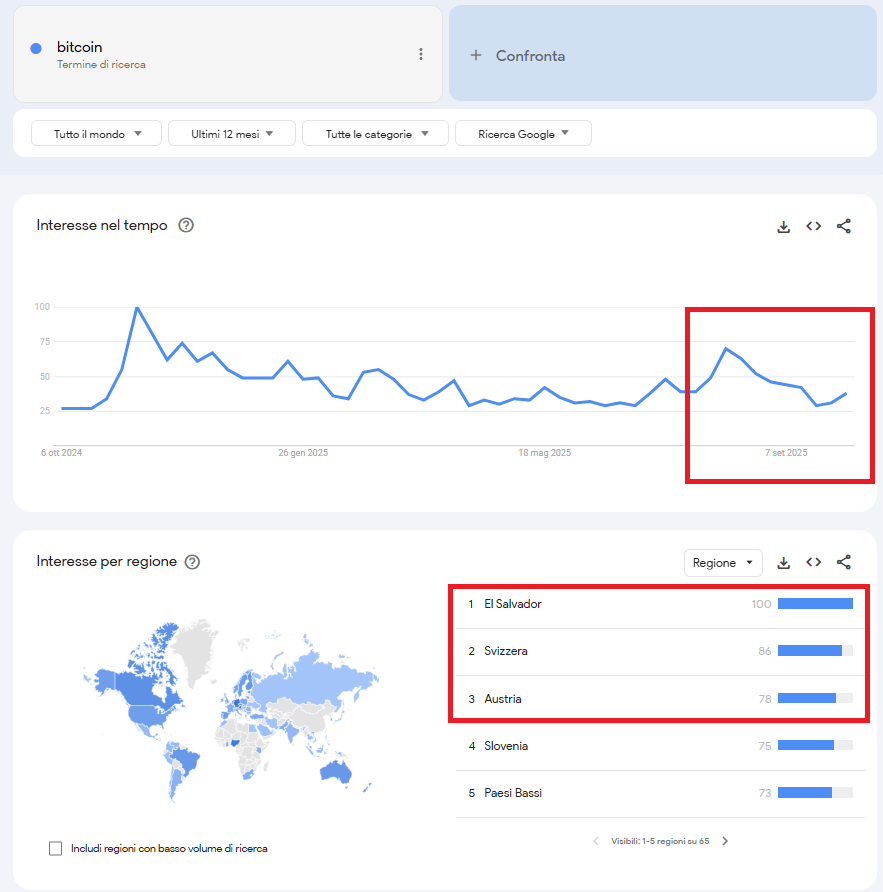This screenshot has width=883, height=892.
Task: Open bitcoin term three-dot options menu
Action: click(x=420, y=54)
